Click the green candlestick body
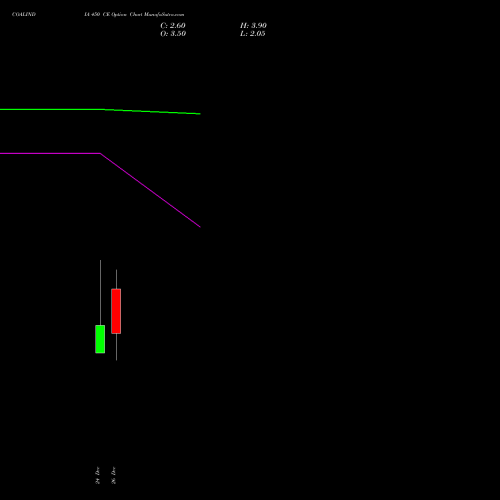Screen dimensions: 500x500 100,339
